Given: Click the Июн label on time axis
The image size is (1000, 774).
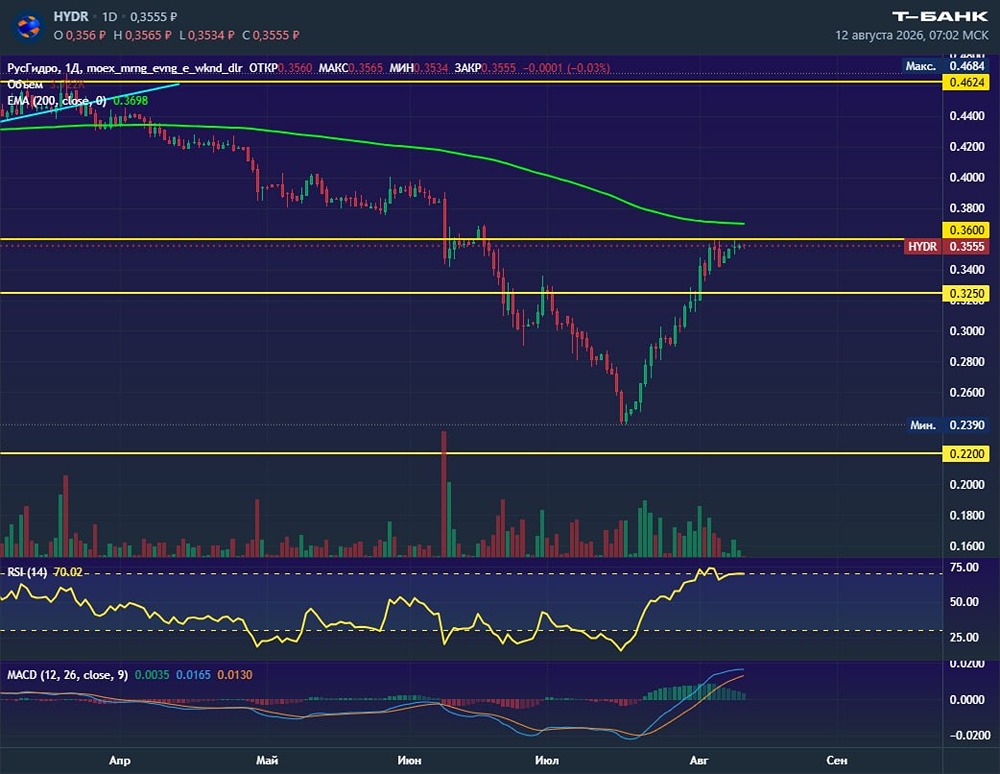Looking at the screenshot, I should coord(409,761).
